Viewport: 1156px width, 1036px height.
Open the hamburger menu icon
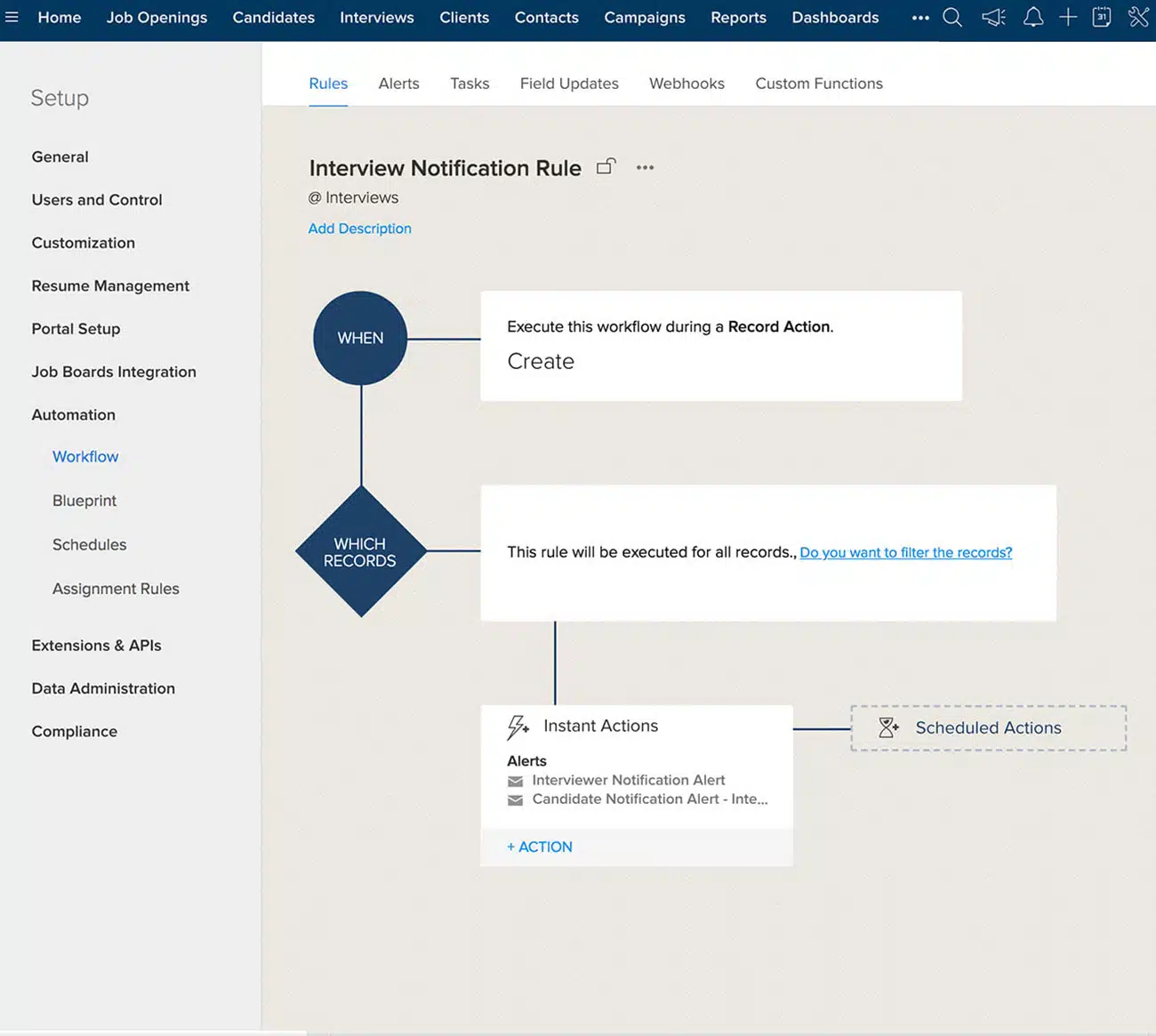[x=12, y=17]
